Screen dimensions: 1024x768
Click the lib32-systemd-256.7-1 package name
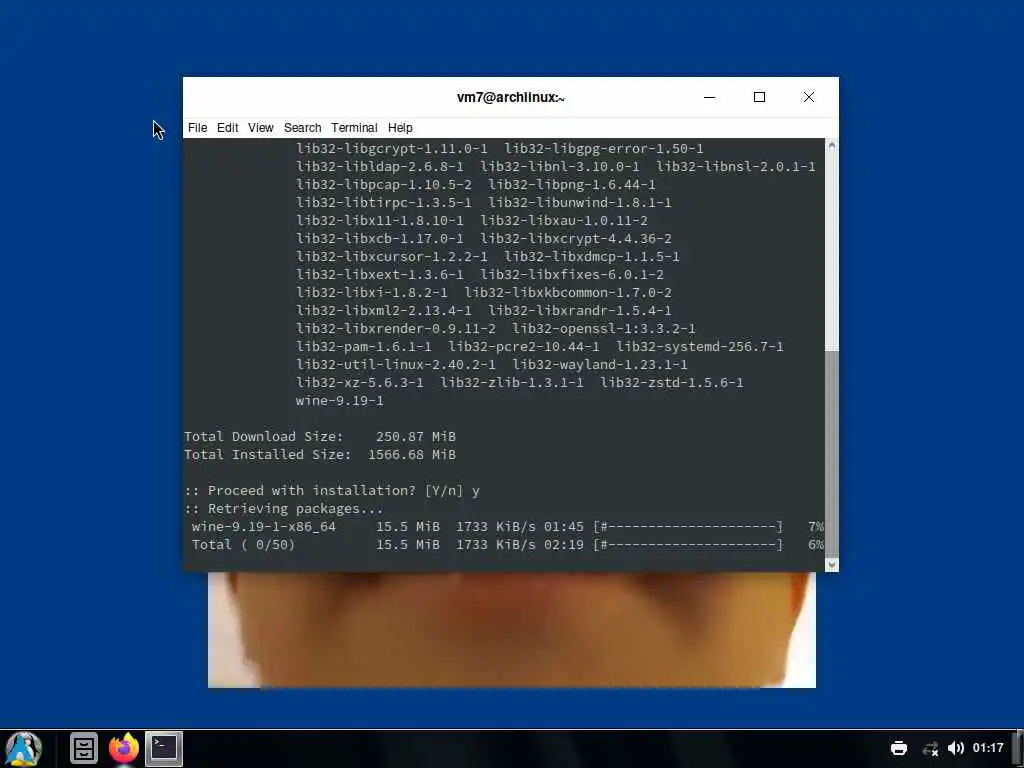(x=699, y=346)
